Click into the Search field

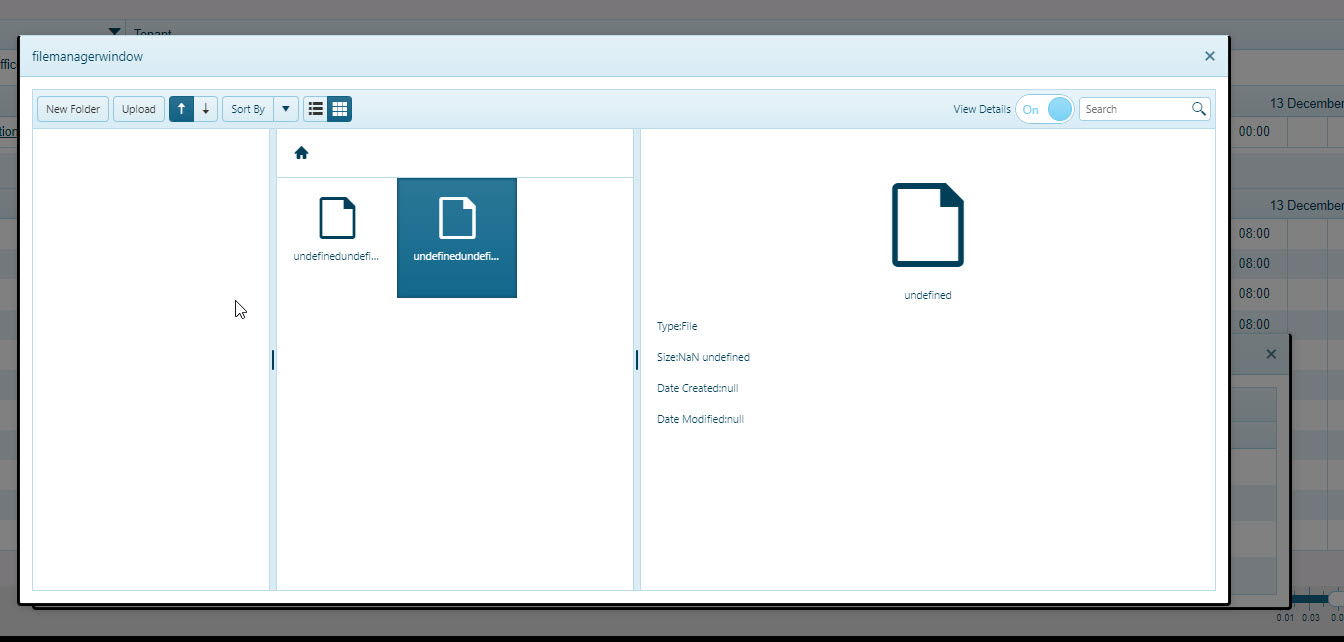(1135, 109)
